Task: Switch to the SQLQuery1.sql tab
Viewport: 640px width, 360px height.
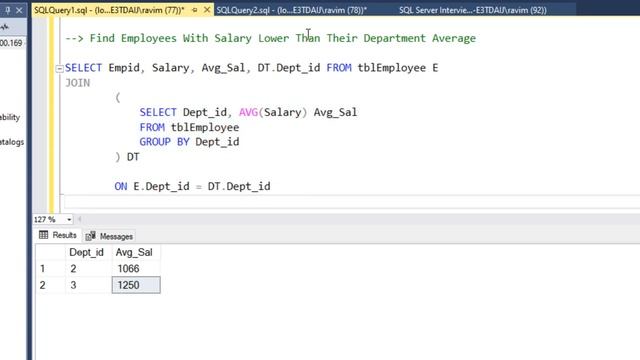Action: pos(109,10)
